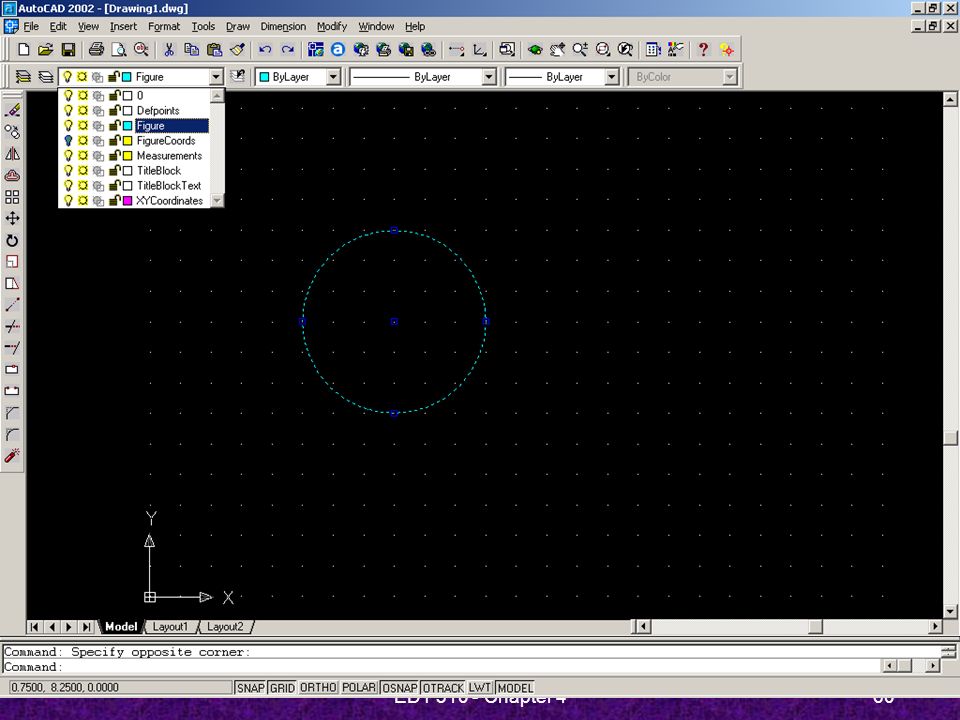Image resolution: width=960 pixels, height=720 pixels.
Task: Activate the Match Properties paintbrush icon
Action: (237, 50)
